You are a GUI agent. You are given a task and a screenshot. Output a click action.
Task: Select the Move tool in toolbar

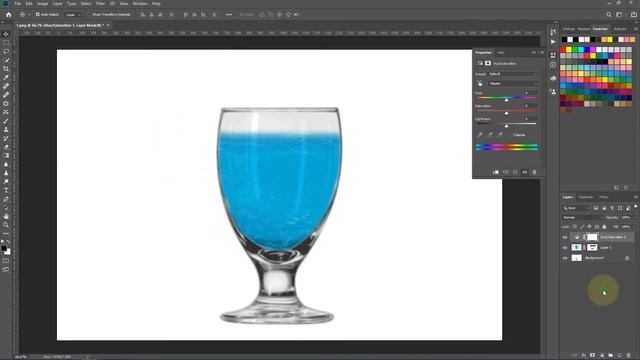pyautogui.click(x=6, y=34)
